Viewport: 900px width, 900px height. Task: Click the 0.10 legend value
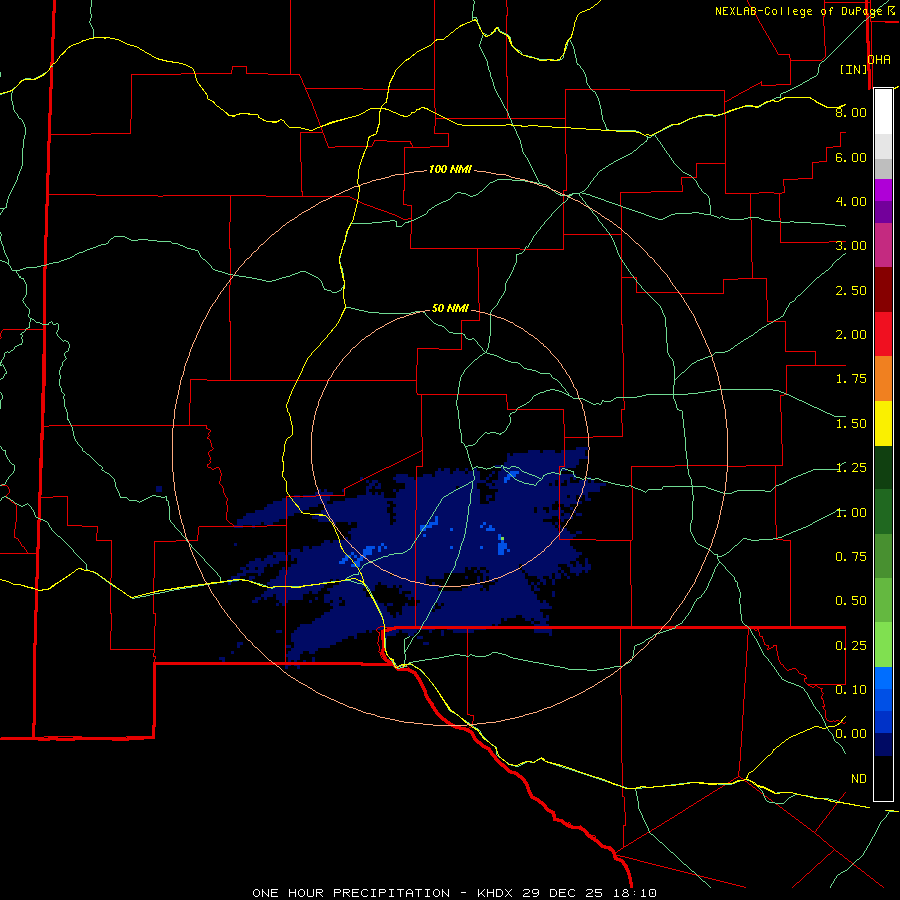click(x=851, y=690)
